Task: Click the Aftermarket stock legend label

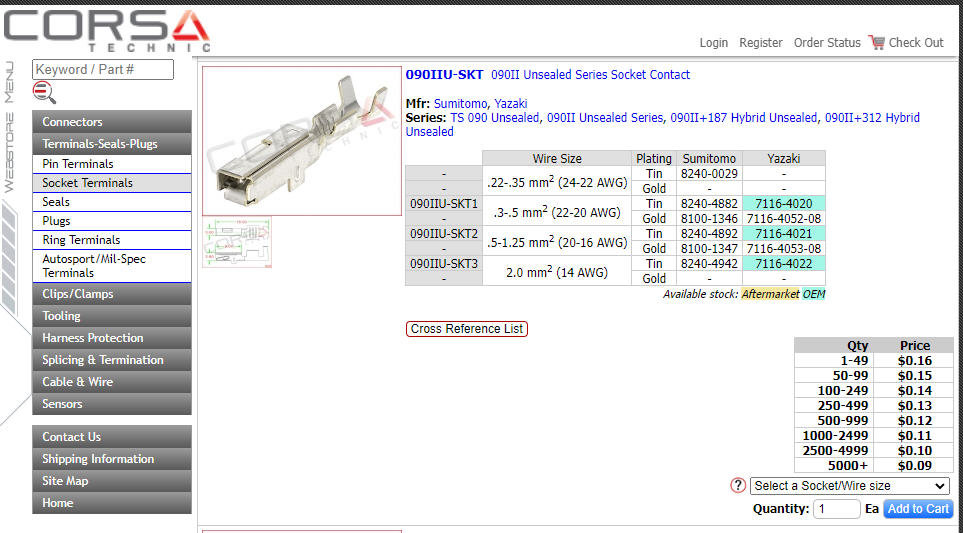Action: click(770, 294)
